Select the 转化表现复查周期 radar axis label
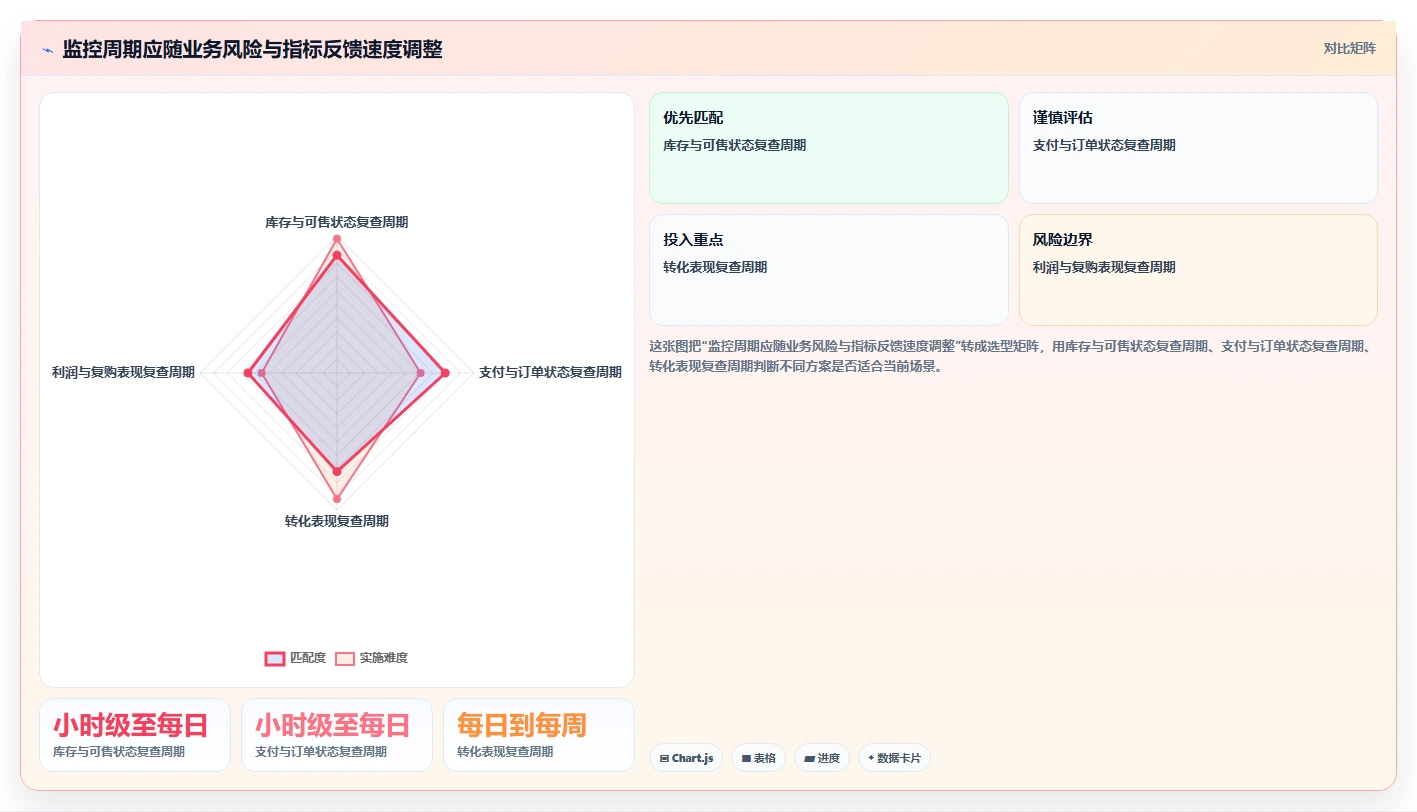1417x812 pixels. pos(336,521)
